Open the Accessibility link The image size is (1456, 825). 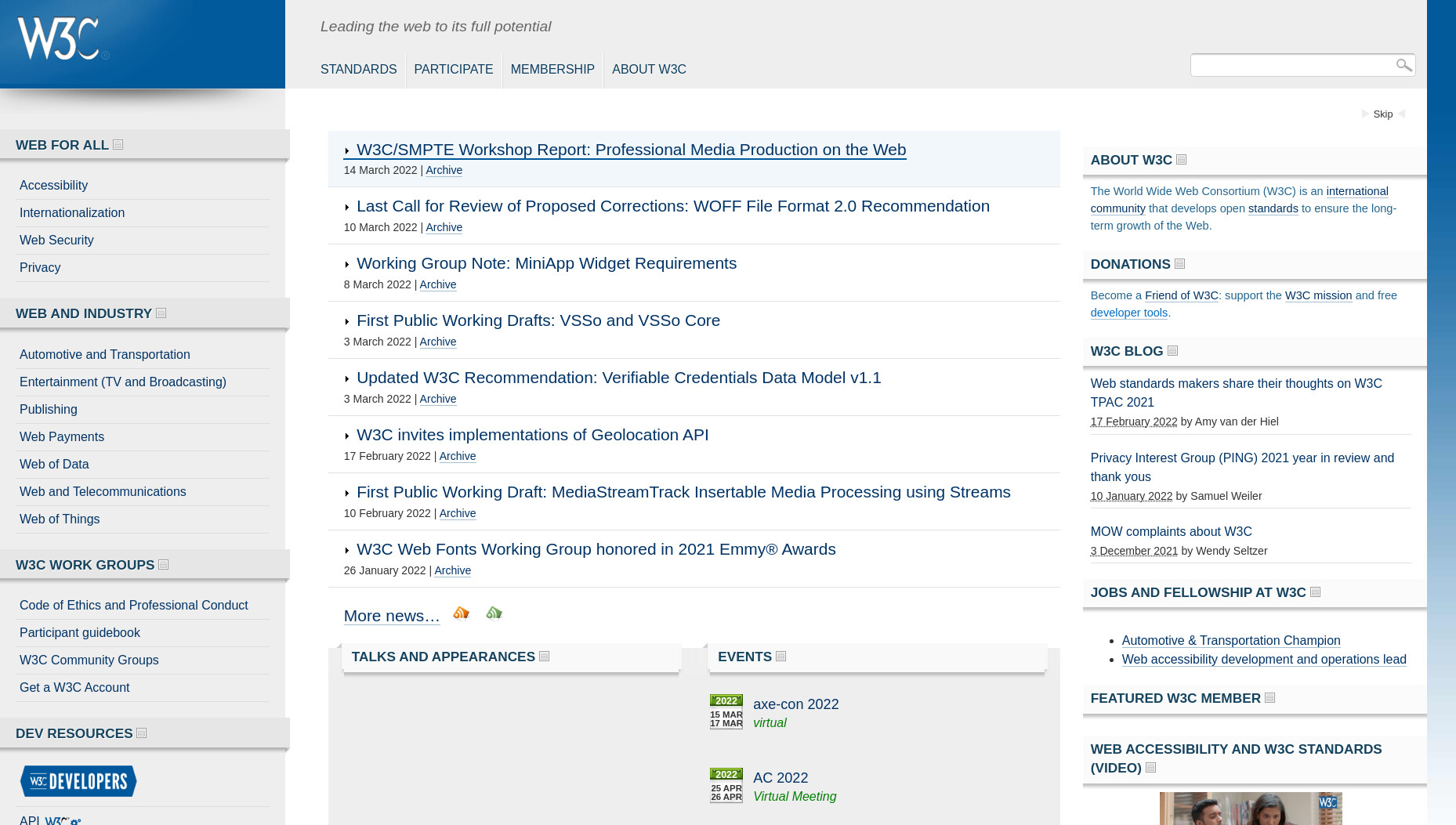pyautogui.click(x=53, y=186)
